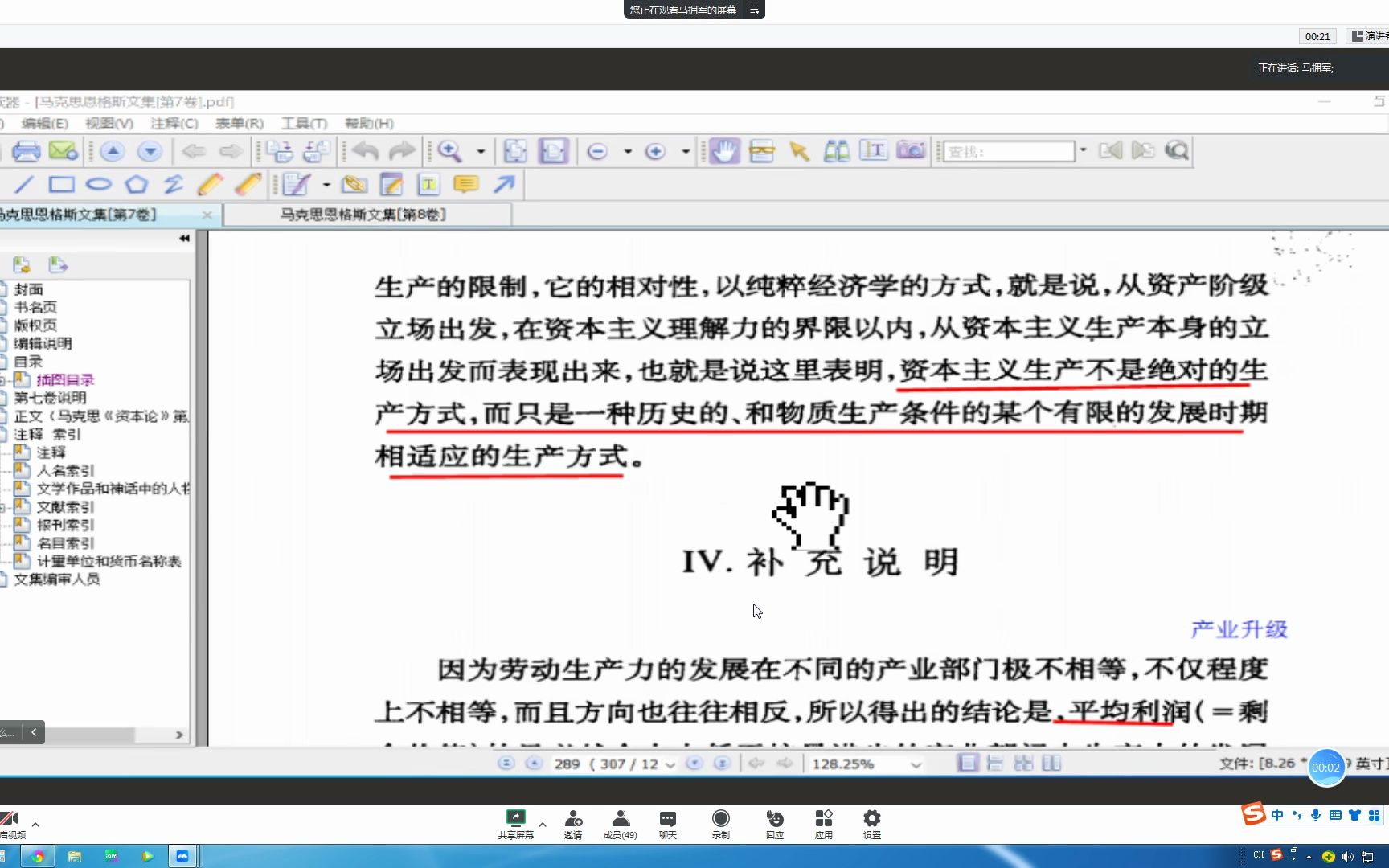This screenshot has height=868, width=1389.
Task: Go to previous page with up arrow
Action: (113, 151)
